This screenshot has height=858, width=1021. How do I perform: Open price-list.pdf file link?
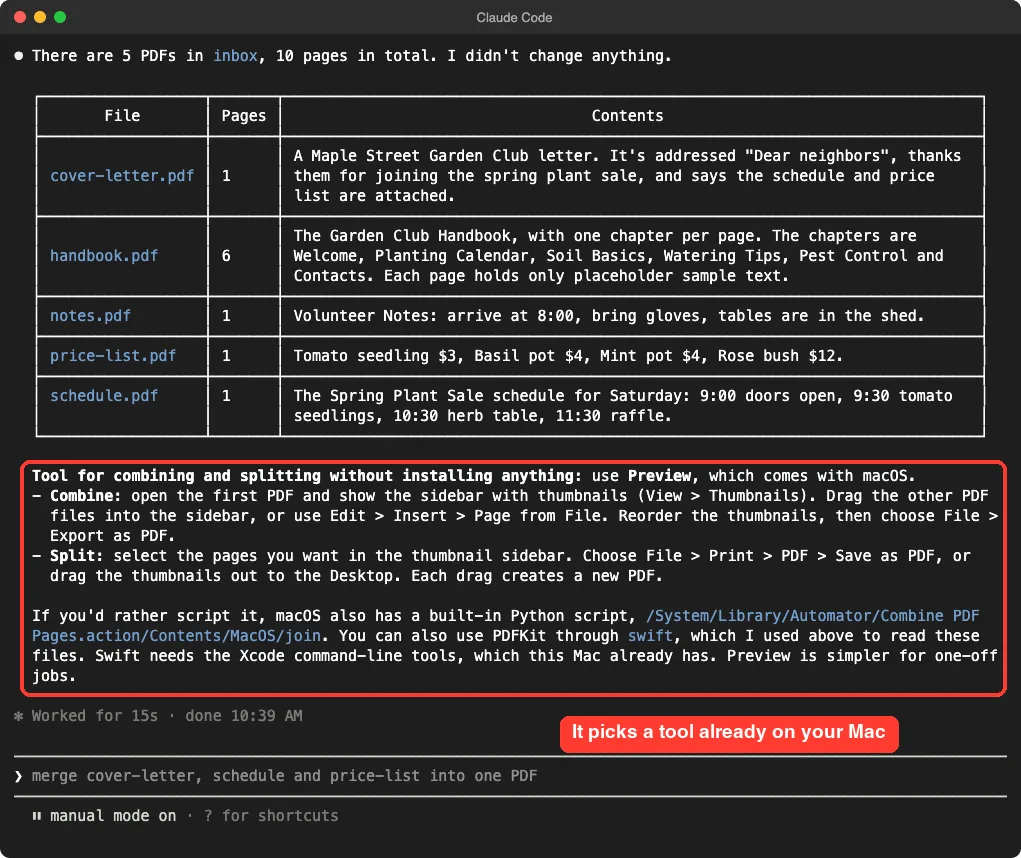[x=113, y=356]
